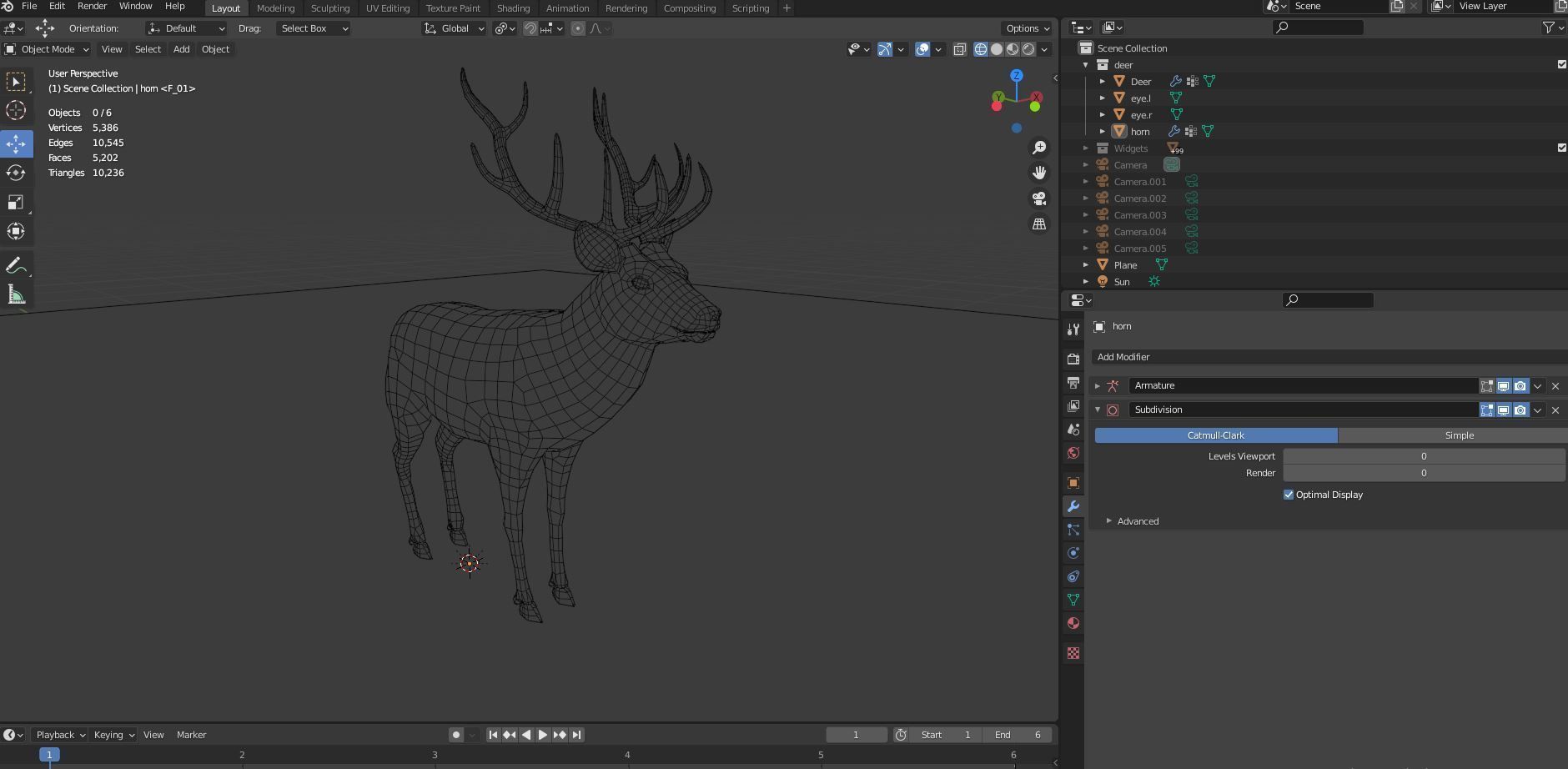Open the Render properties tab
The image size is (1568, 769).
pyautogui.click(x=1073, y=359)
